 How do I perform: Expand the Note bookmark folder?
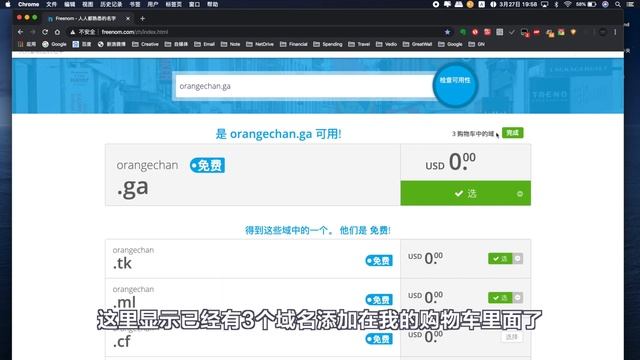point(231,44)
